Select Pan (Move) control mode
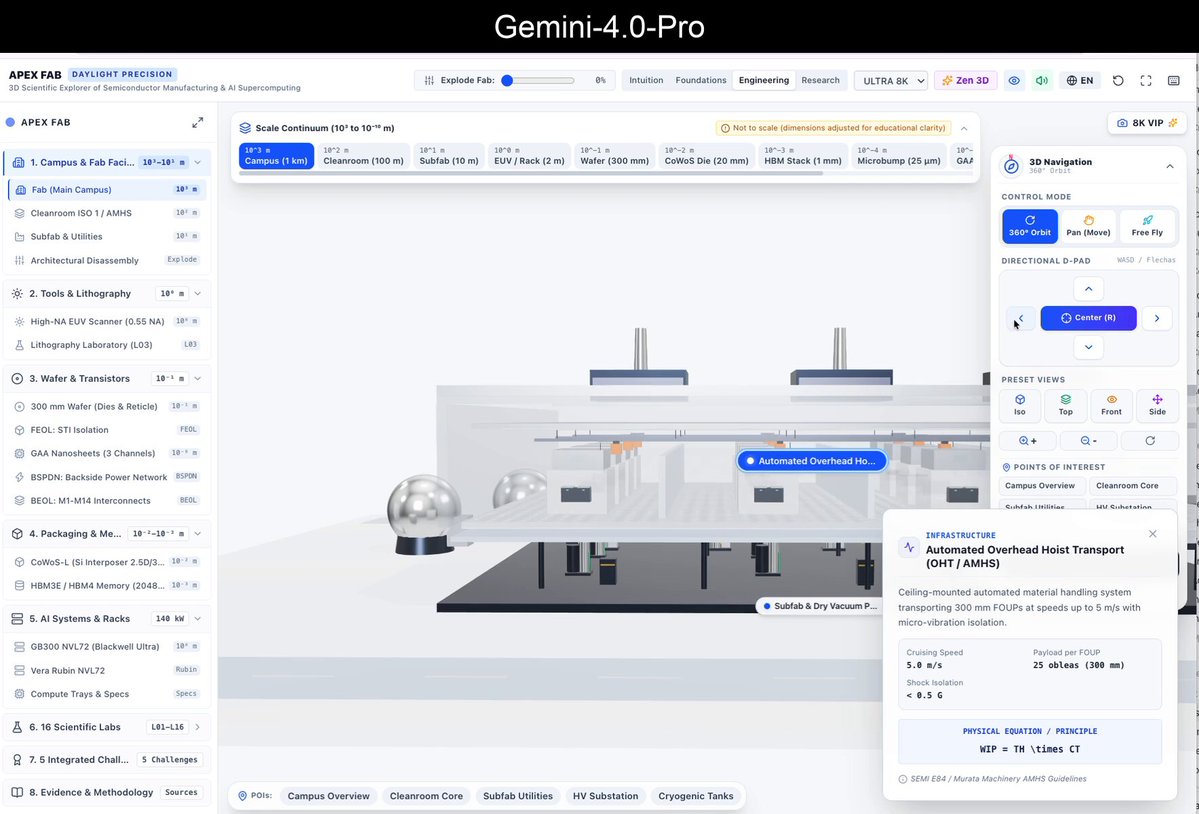Viewport: 1199px width, 814px height. point(1088,226)
